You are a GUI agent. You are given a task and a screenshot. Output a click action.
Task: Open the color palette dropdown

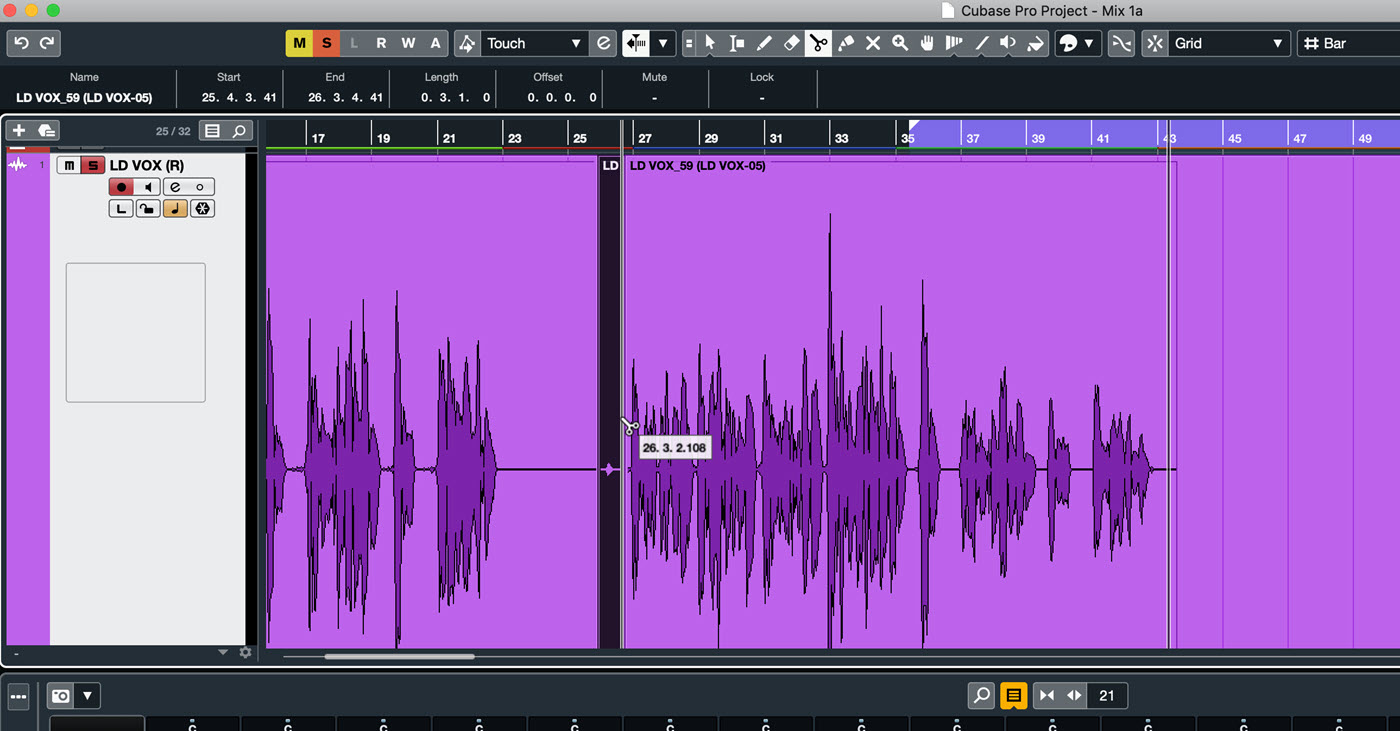(x=1089, y=43)
